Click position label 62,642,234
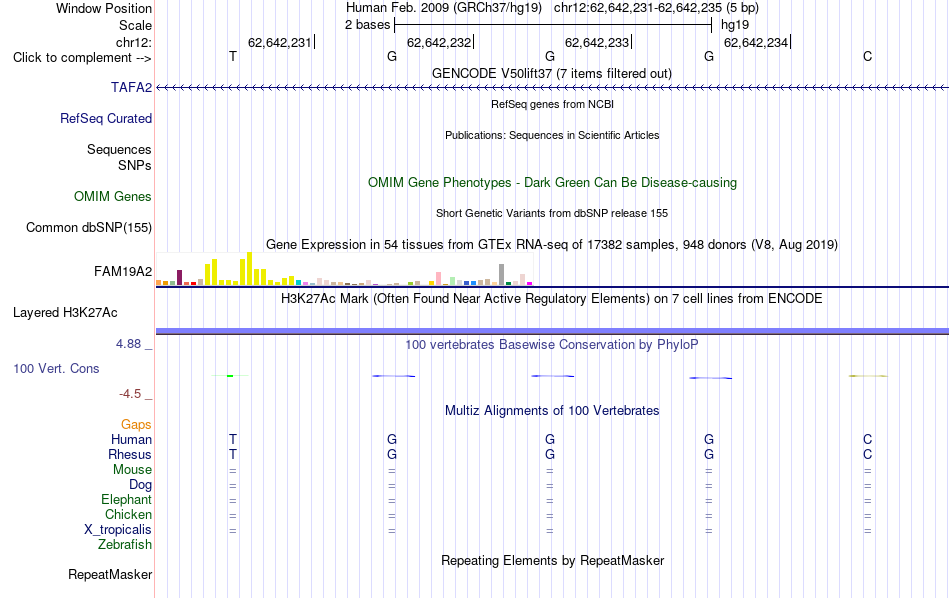The image size is (950, 598). coord(756,42)
